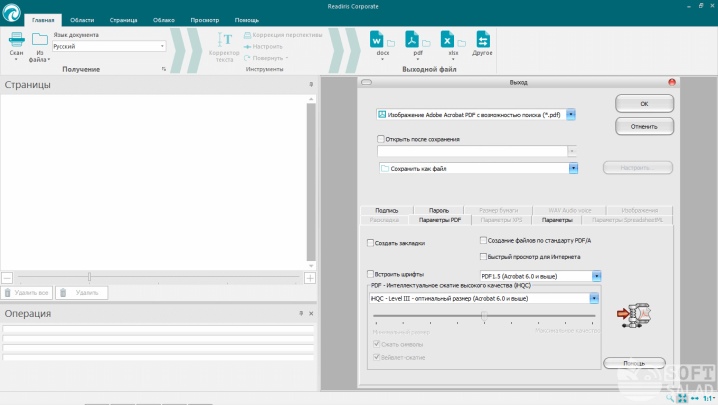
Task: Enable Быстрый просмотр для Интернета checkbox
Action: pos(483,257)
